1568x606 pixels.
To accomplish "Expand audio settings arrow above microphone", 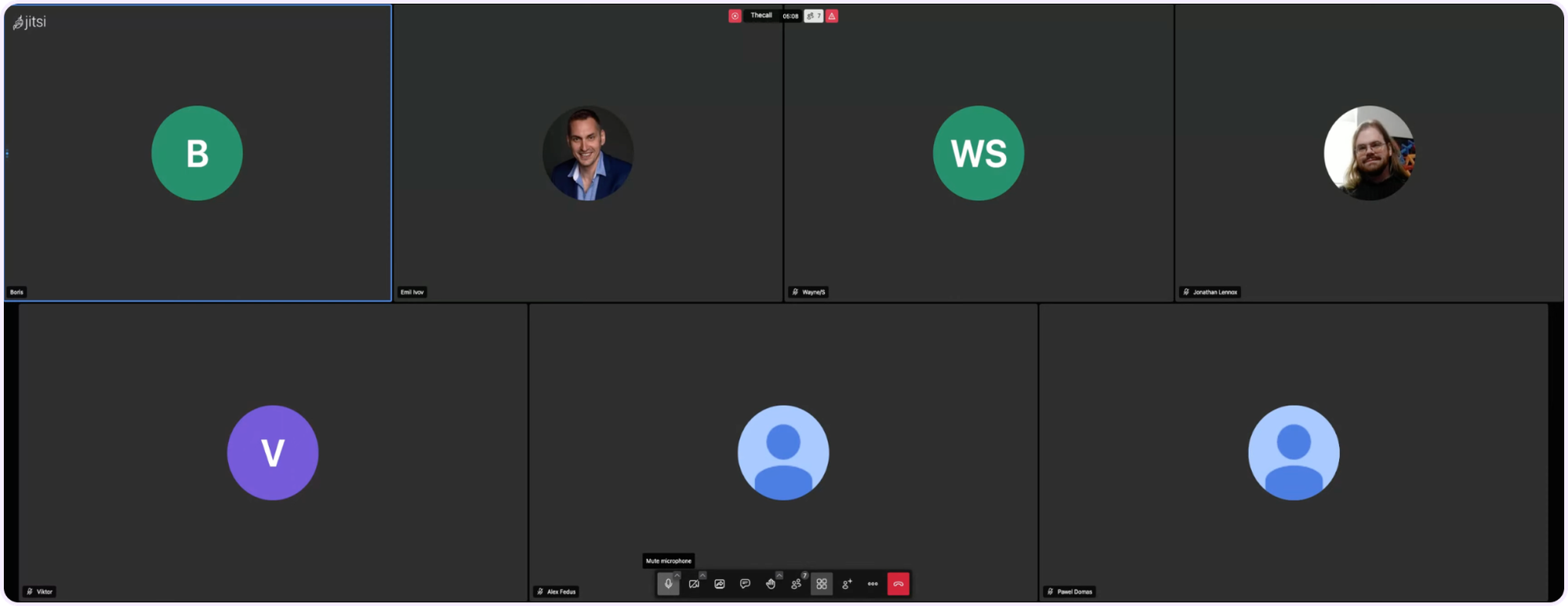I will pyautogui.click(x=677, y=575).
